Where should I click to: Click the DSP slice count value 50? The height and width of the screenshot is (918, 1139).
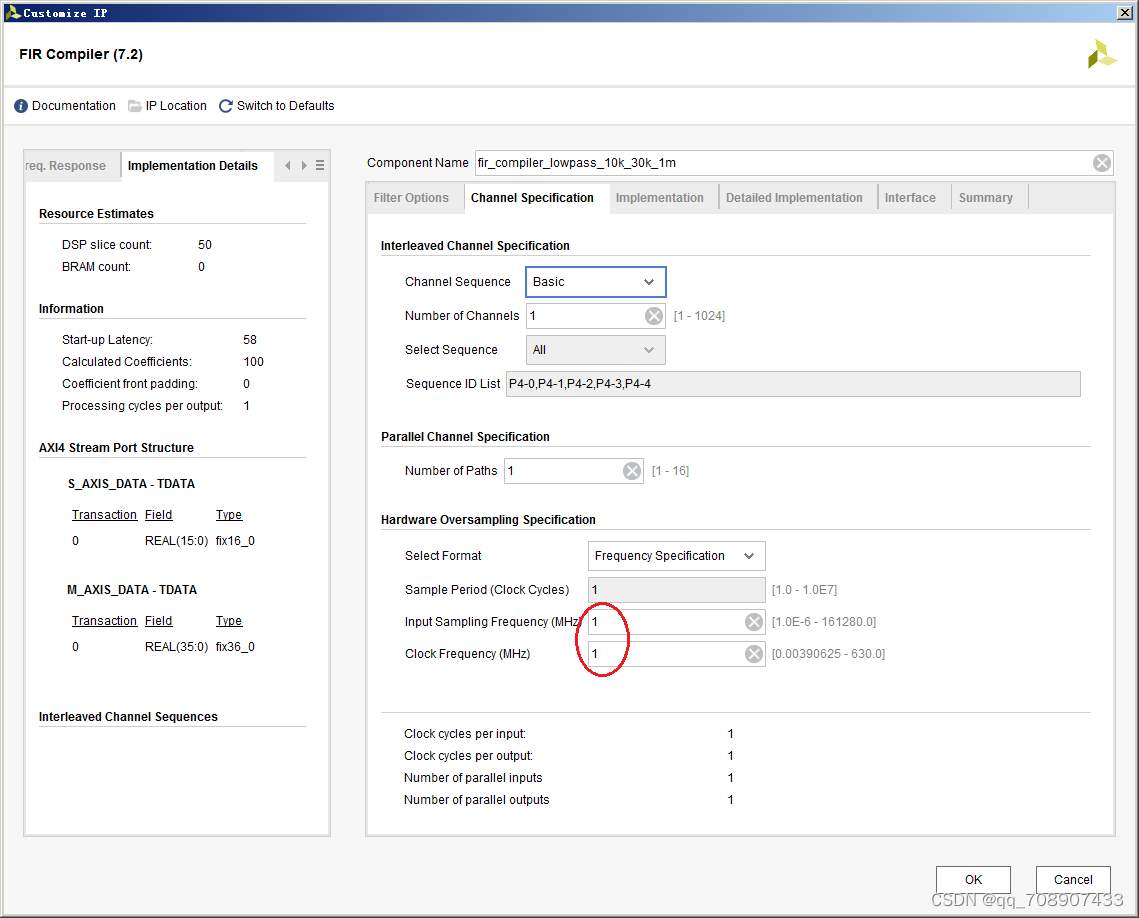(205, 245)
